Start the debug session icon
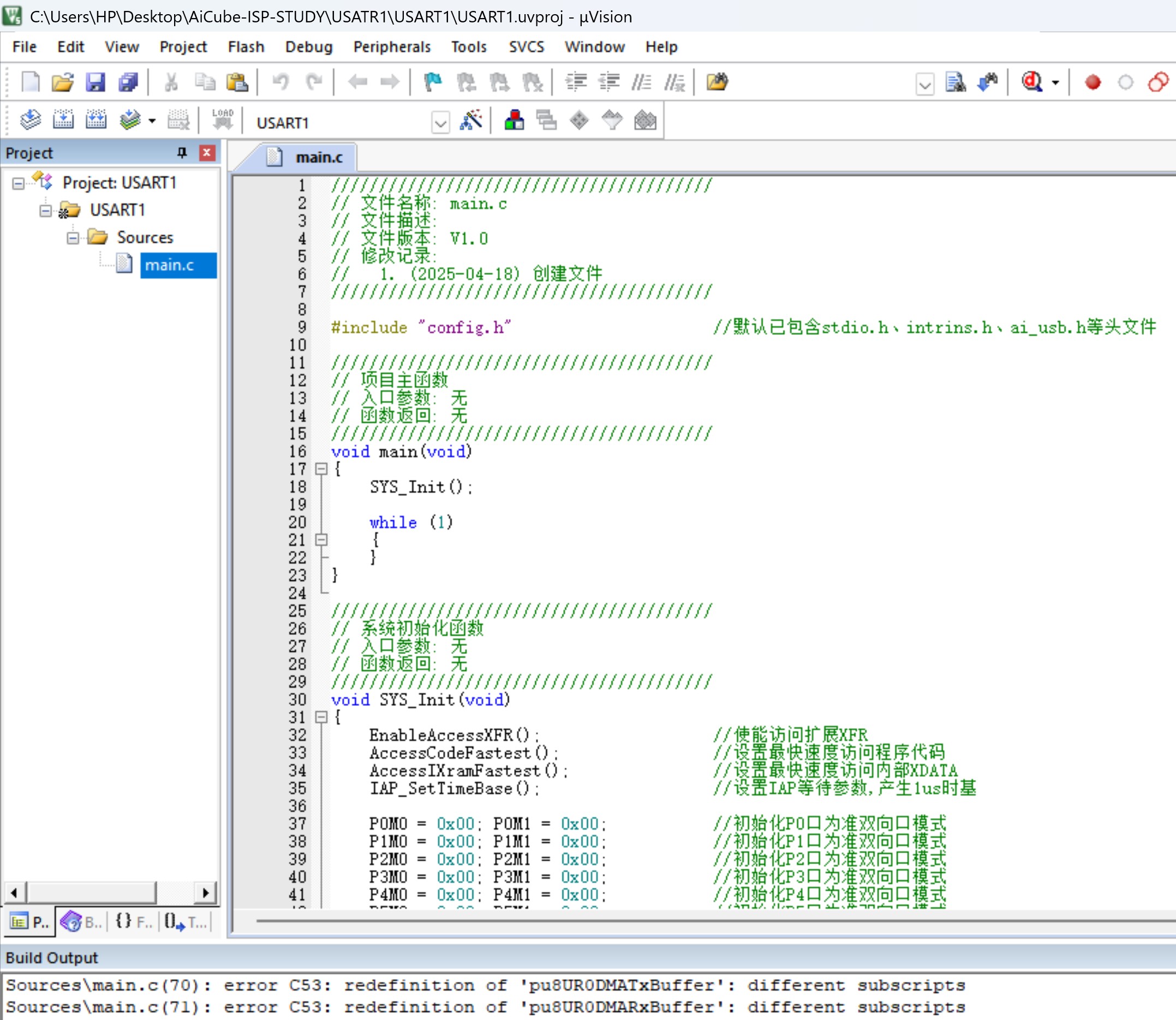 (1031, 82)
